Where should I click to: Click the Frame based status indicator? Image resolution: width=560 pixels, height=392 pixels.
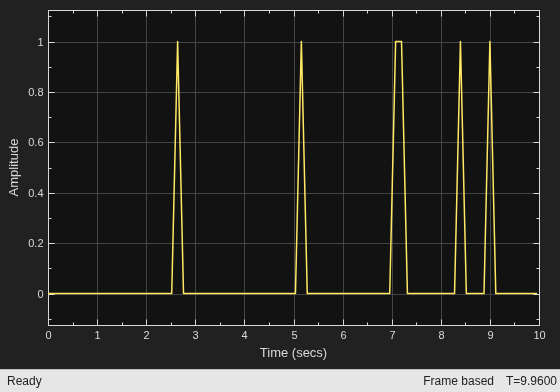pos(458,381)
